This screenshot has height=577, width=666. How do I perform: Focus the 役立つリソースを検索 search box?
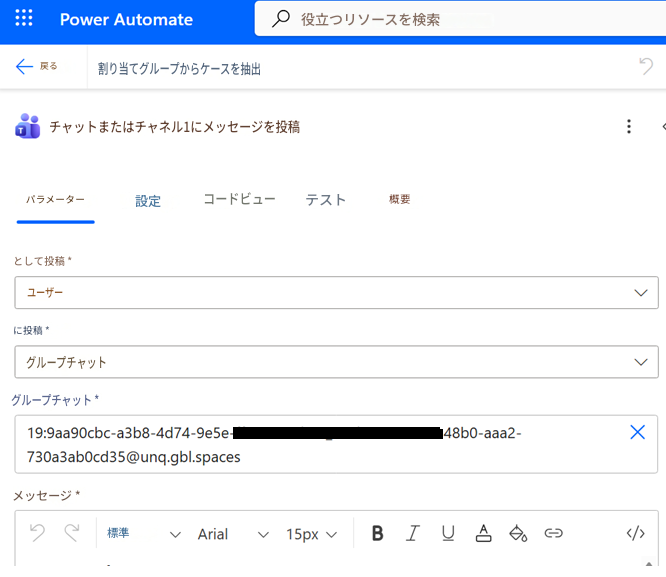point(460,19)
